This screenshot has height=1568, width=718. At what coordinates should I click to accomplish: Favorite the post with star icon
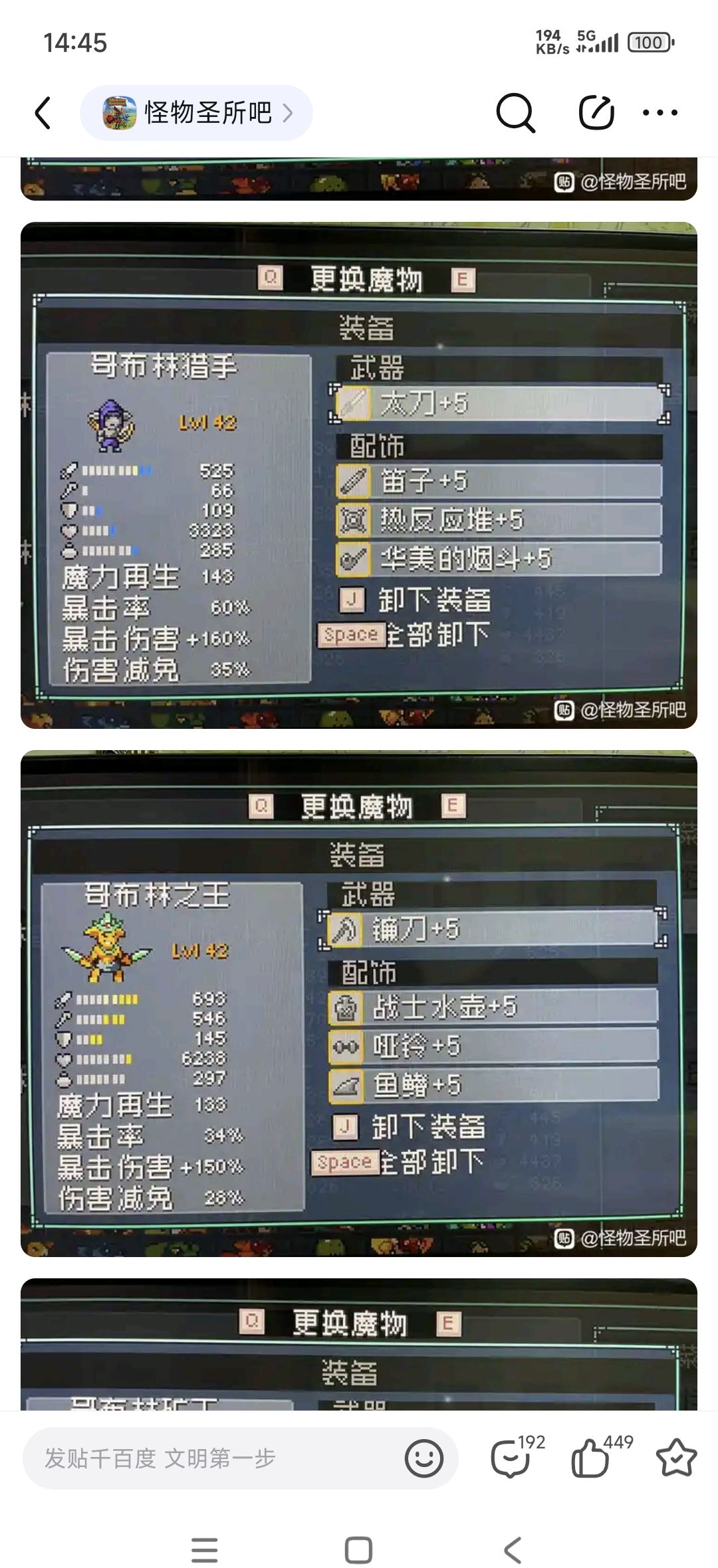(x=676, y=1458)
